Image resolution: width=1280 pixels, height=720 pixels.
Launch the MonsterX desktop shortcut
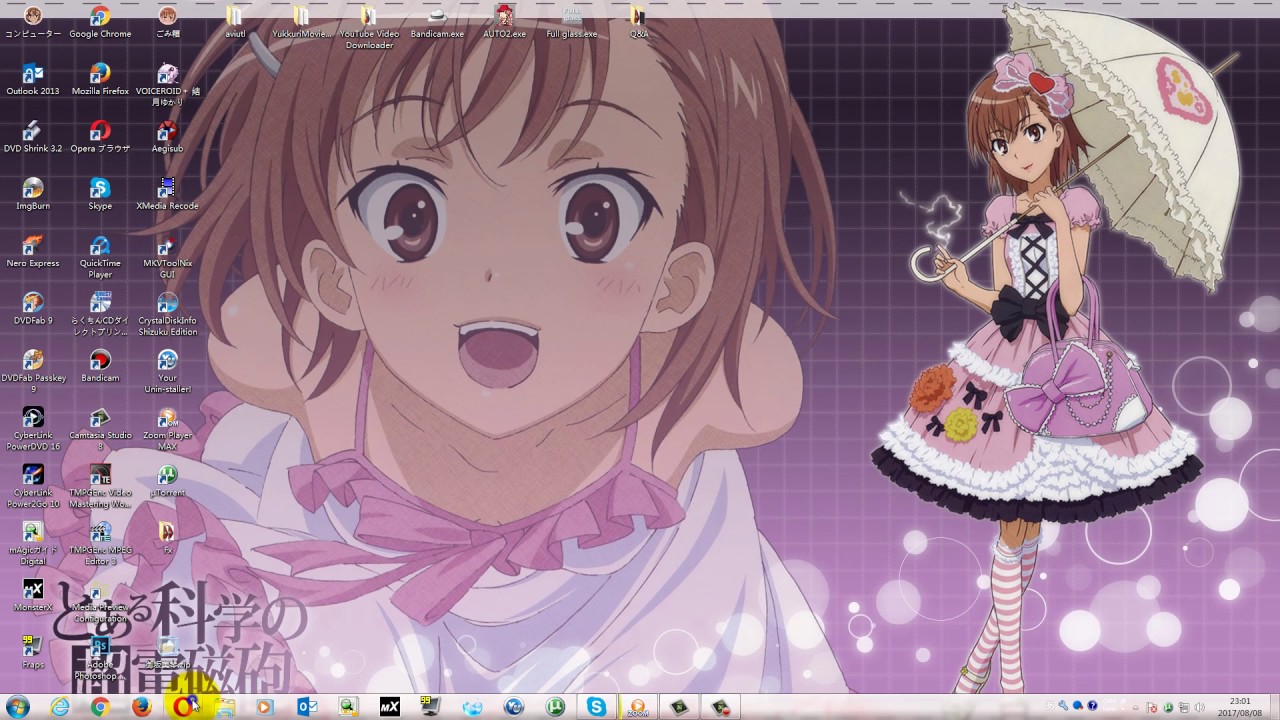[33, 596]
